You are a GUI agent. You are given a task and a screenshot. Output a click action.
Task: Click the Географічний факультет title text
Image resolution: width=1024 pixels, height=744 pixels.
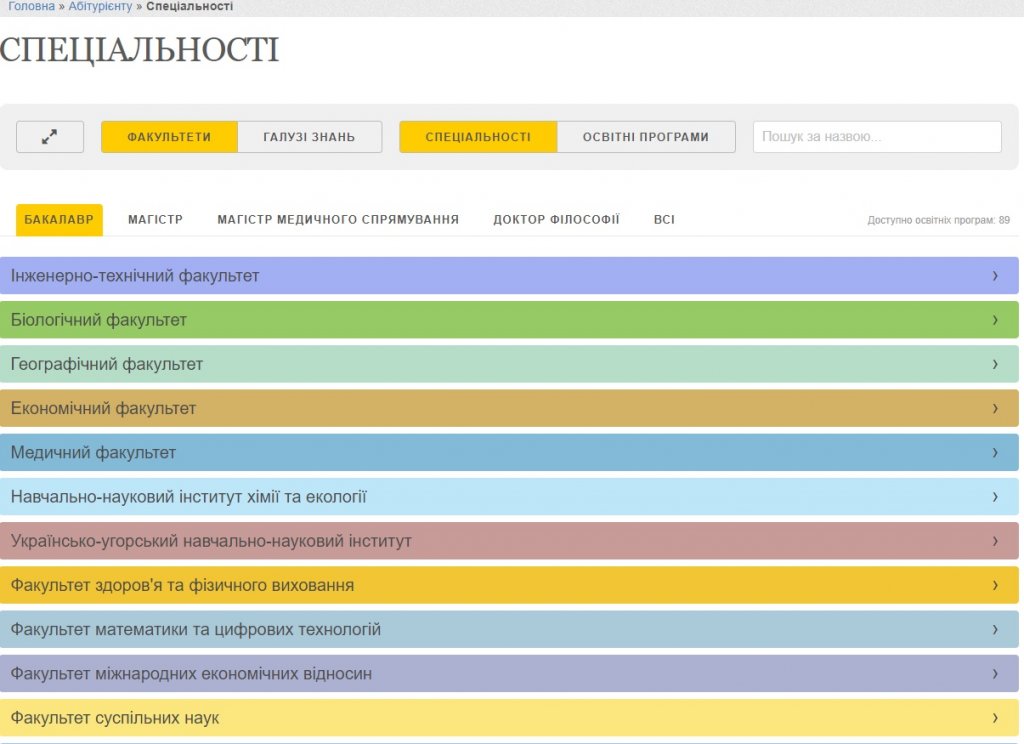click(x=106, y=364)
